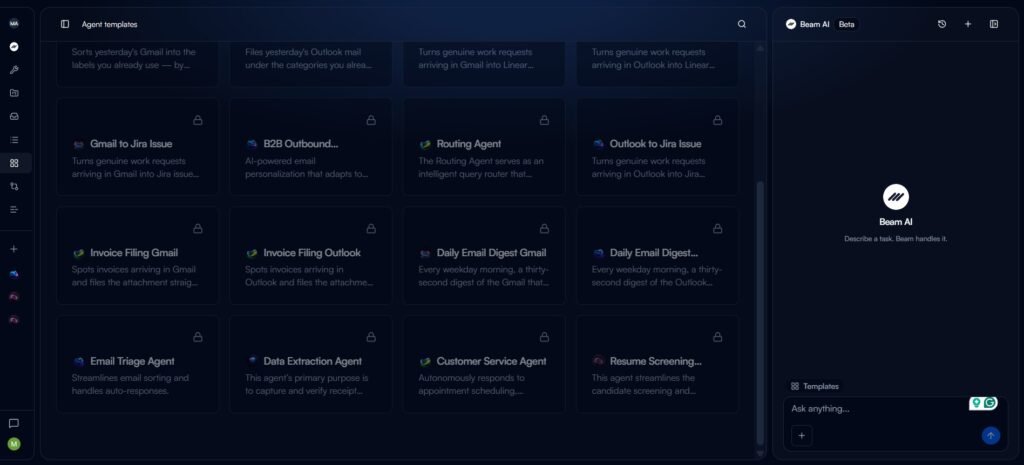This screenshot has width=1024, height=465.
Task: Select the four-squares templates icon in sidebar
Action: [14, 163]
